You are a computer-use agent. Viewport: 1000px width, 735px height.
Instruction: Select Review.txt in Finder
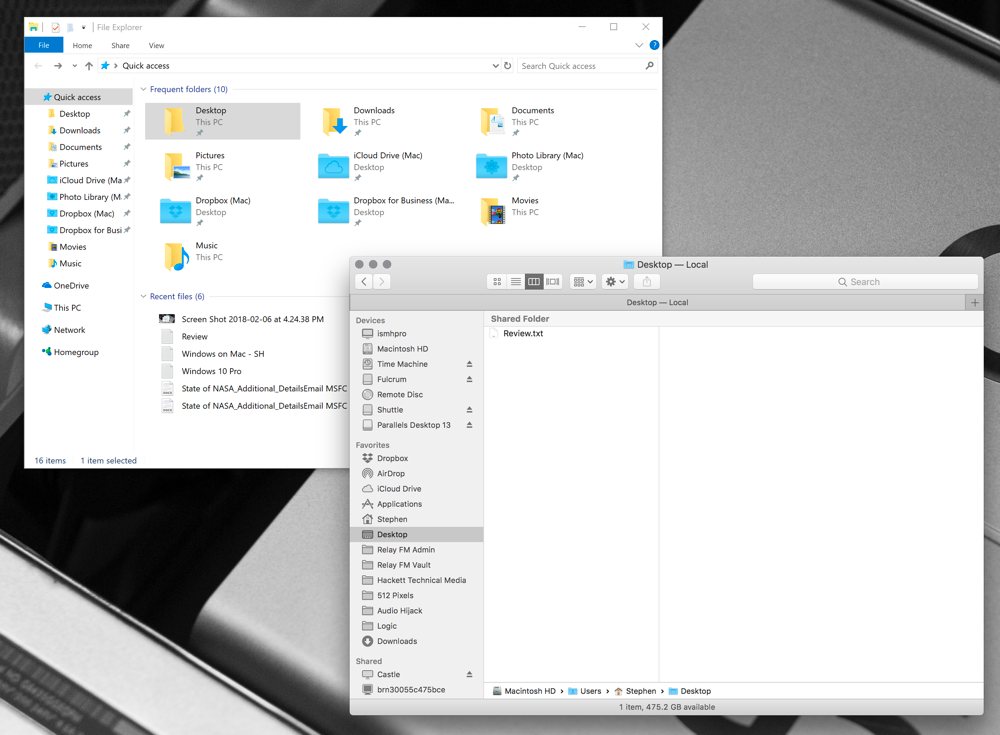pos(522,334)
